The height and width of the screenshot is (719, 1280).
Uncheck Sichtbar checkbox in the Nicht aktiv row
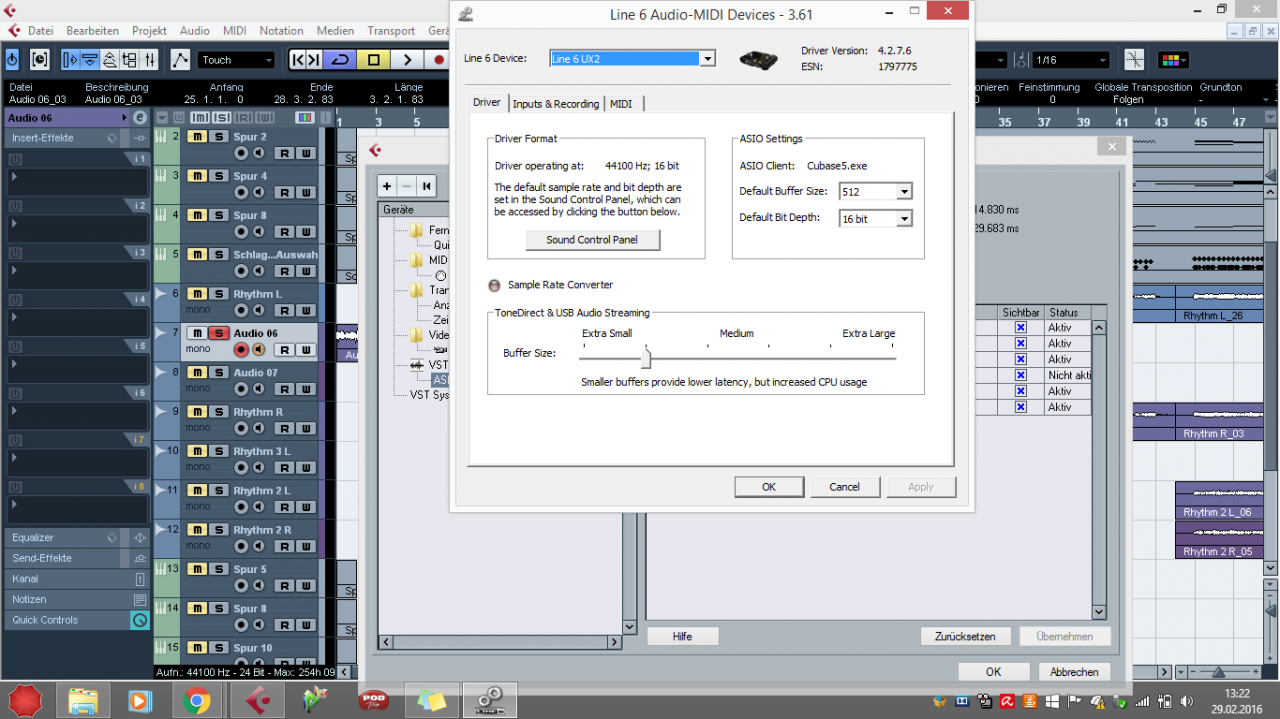click(x=1021, y=375)
